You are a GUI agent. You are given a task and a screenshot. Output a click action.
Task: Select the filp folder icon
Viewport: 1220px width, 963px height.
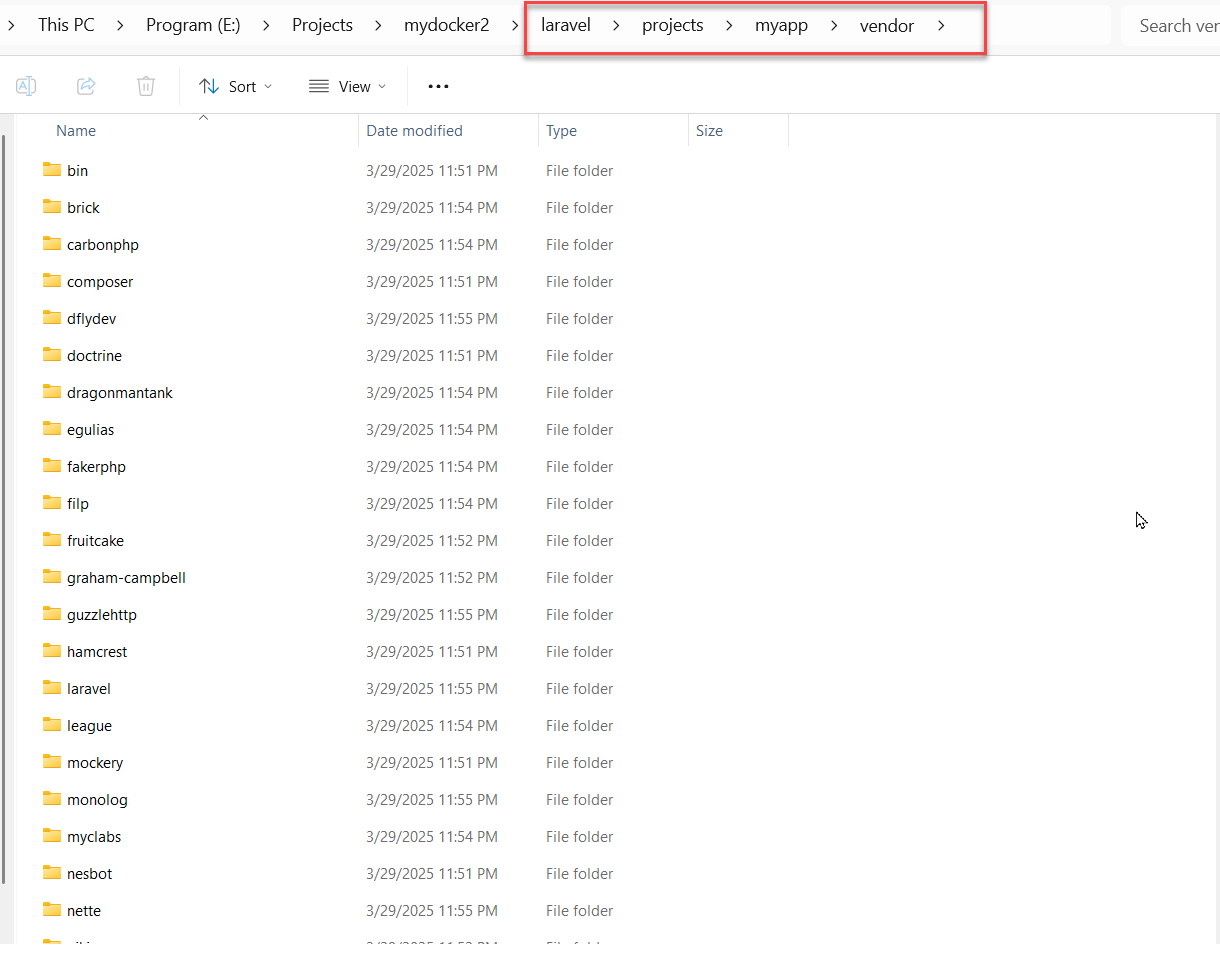click(x=52, y=503)
